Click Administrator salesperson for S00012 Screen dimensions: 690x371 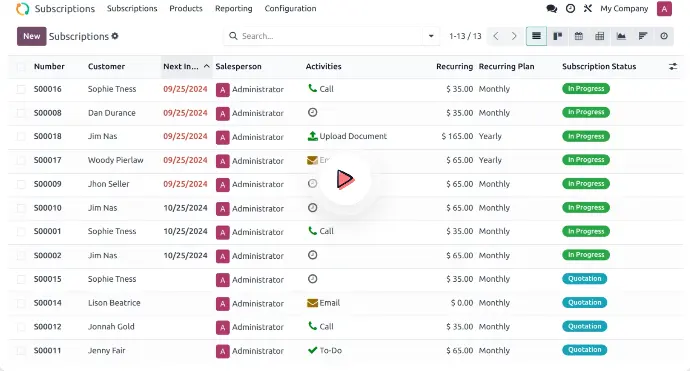[250, 327]
